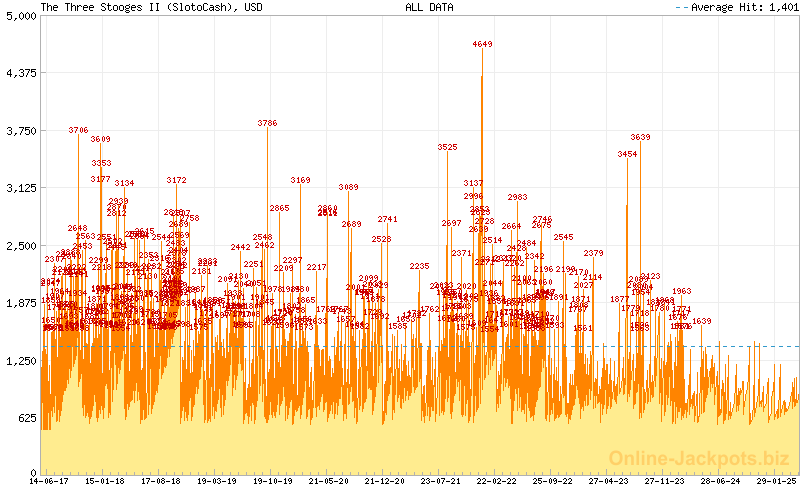The image size is (800, 490).
Task: Click the 3454 data label
Action: pos(627,154)
